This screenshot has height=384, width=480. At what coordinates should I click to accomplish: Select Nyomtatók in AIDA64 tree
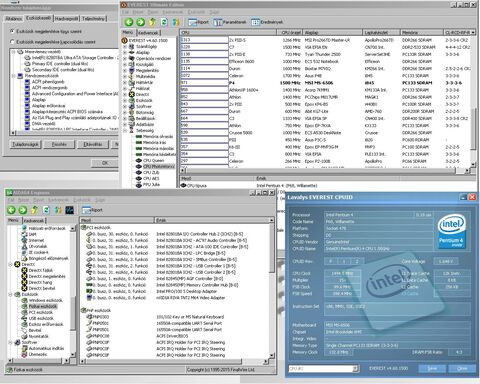tap(39, 336)
